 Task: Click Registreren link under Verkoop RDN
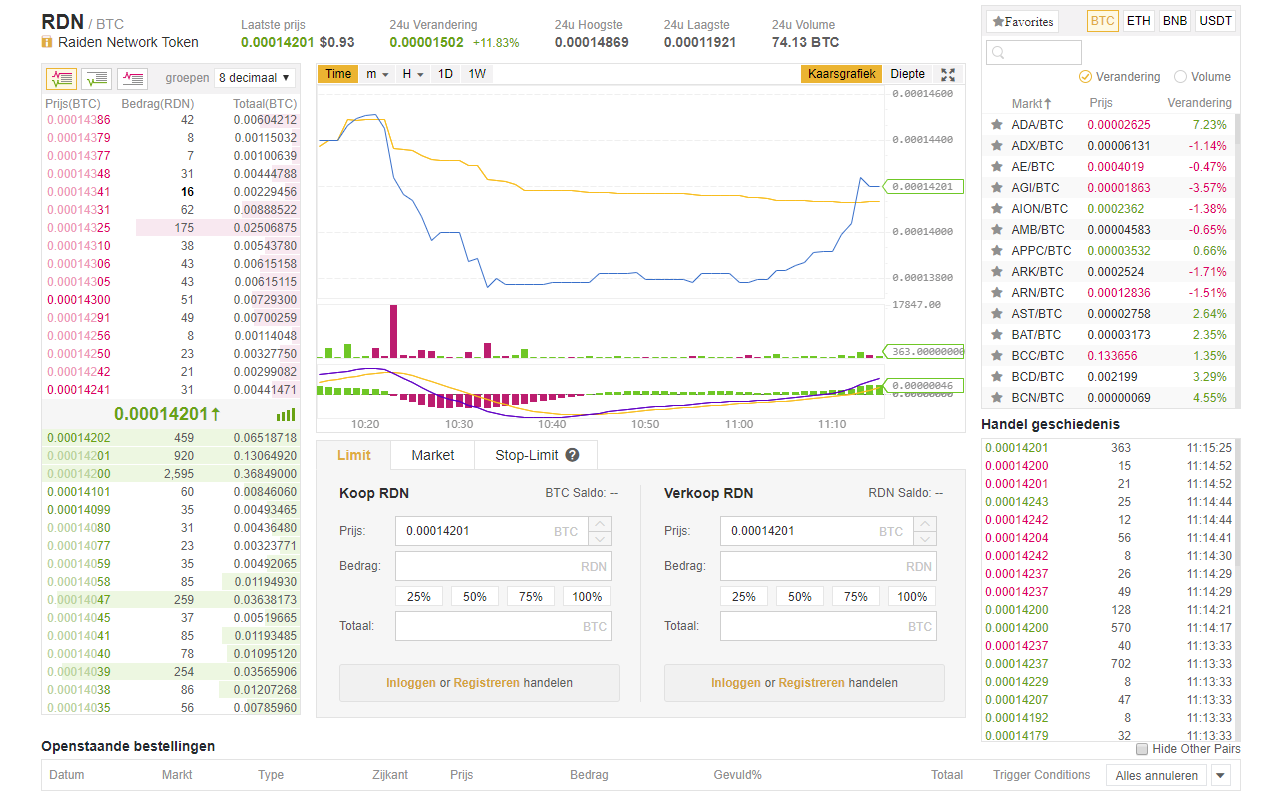click(812, 683)
